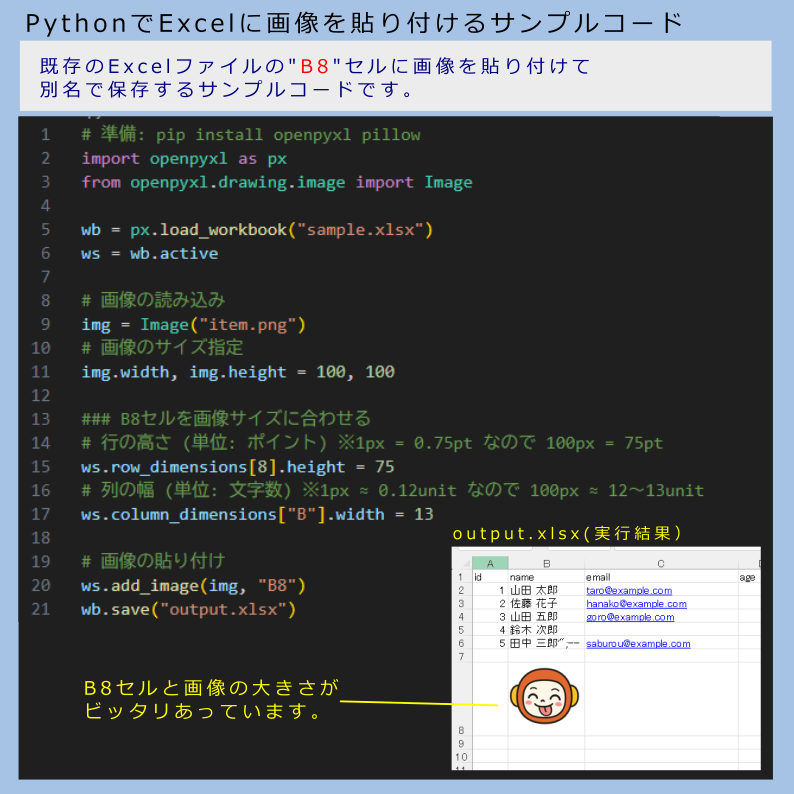
Task: Click the monkey image in cell B8
Action: pos(544,696)
